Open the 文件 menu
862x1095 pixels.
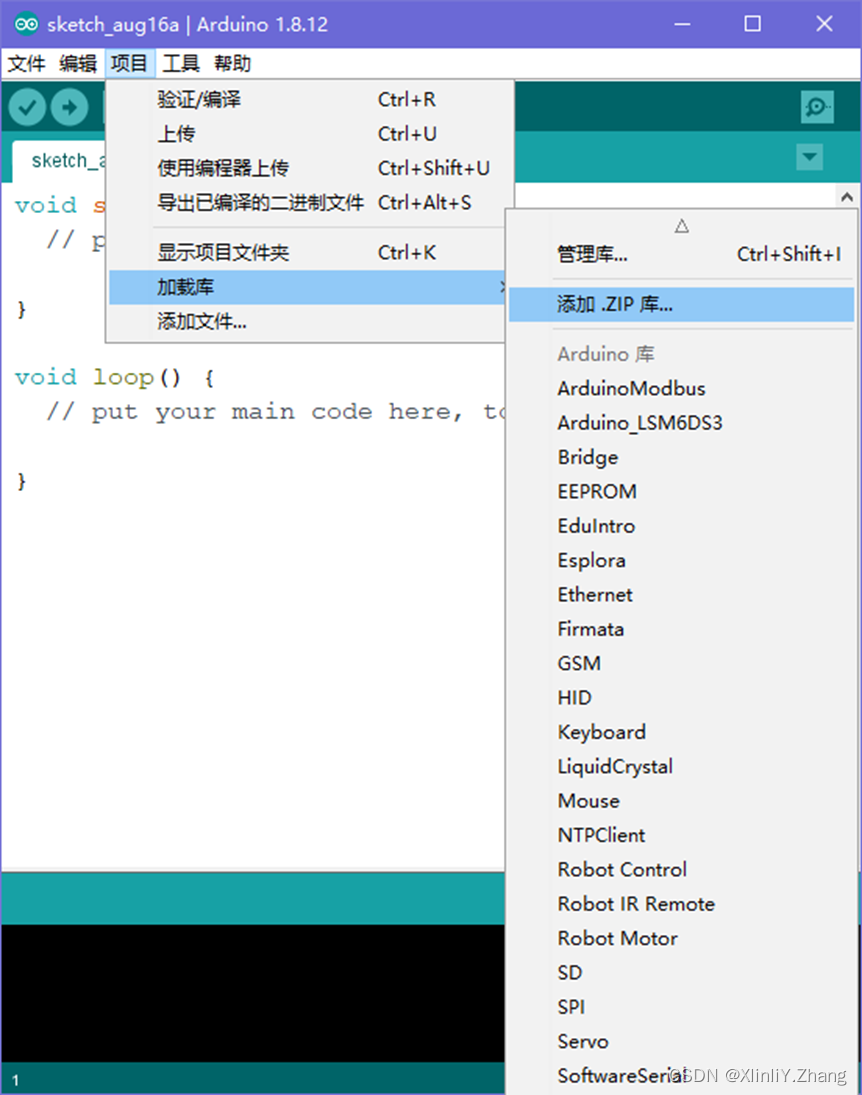[27, 64]
